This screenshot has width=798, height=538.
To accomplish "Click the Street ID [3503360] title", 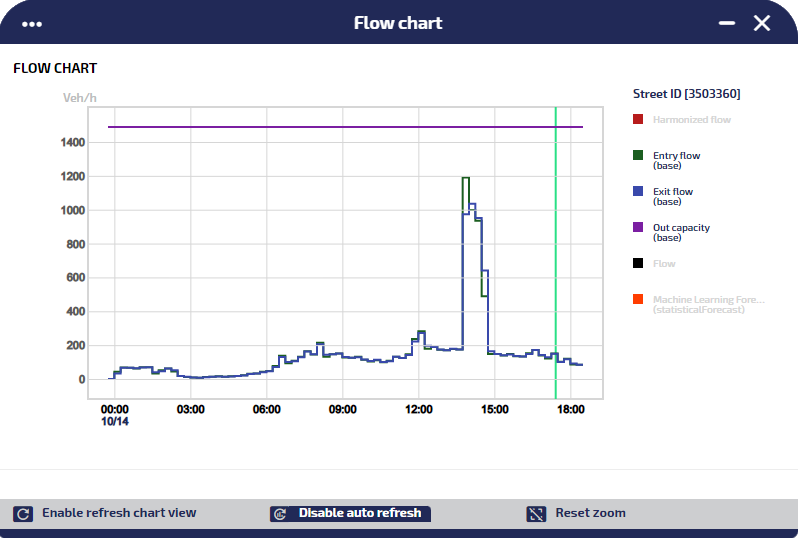I will [687, 94].
